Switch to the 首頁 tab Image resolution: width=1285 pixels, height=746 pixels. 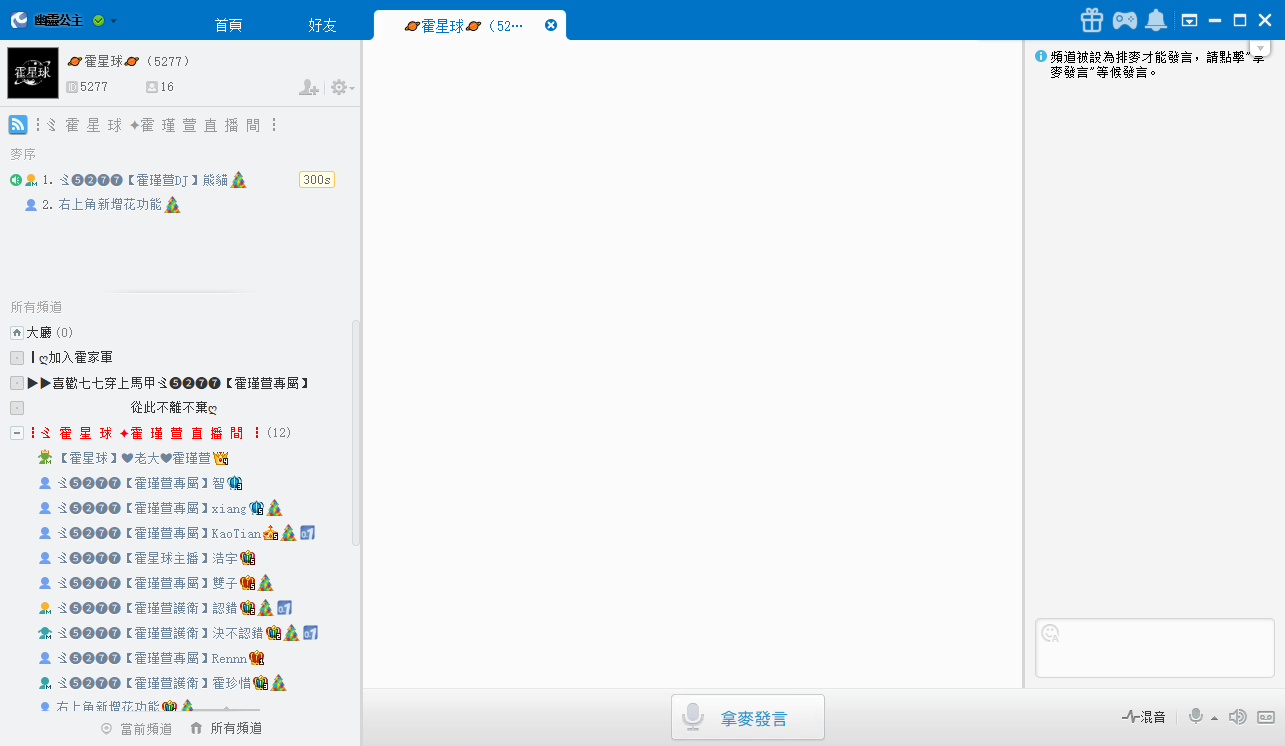[x=228, y=25]
